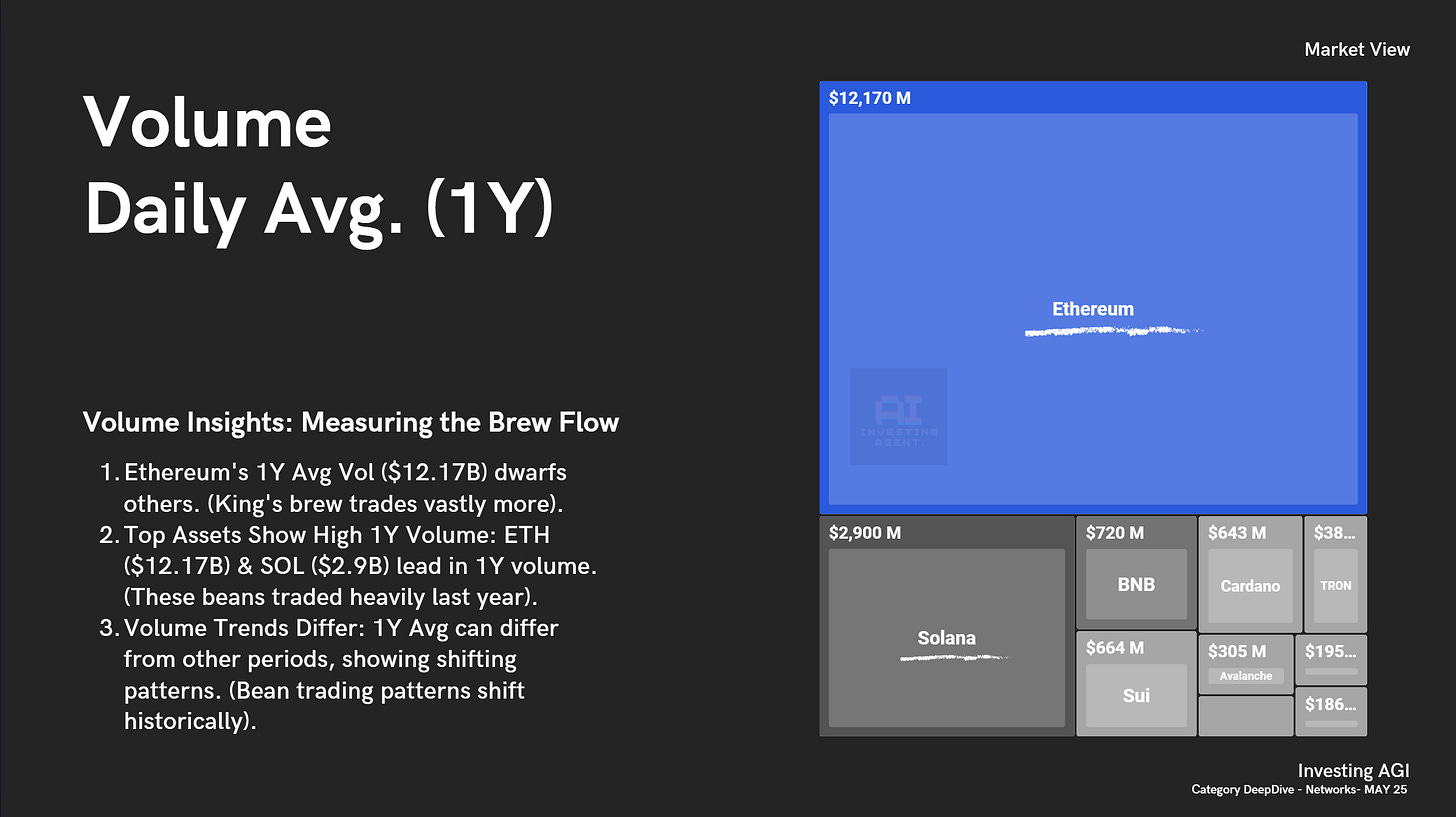
Task: Click the $720 M value label
Action: (1115, 533)
